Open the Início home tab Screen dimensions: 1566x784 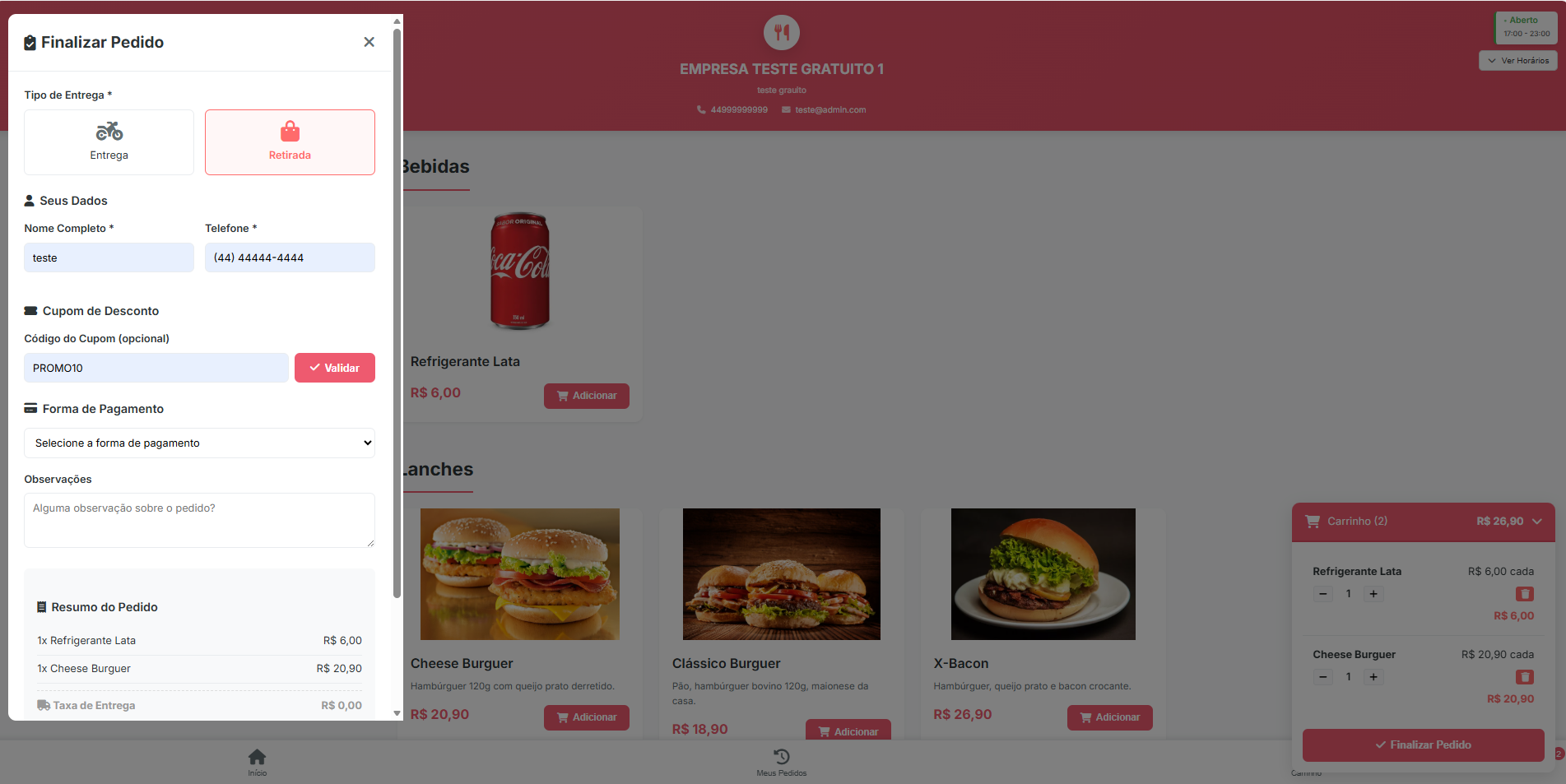257,762
